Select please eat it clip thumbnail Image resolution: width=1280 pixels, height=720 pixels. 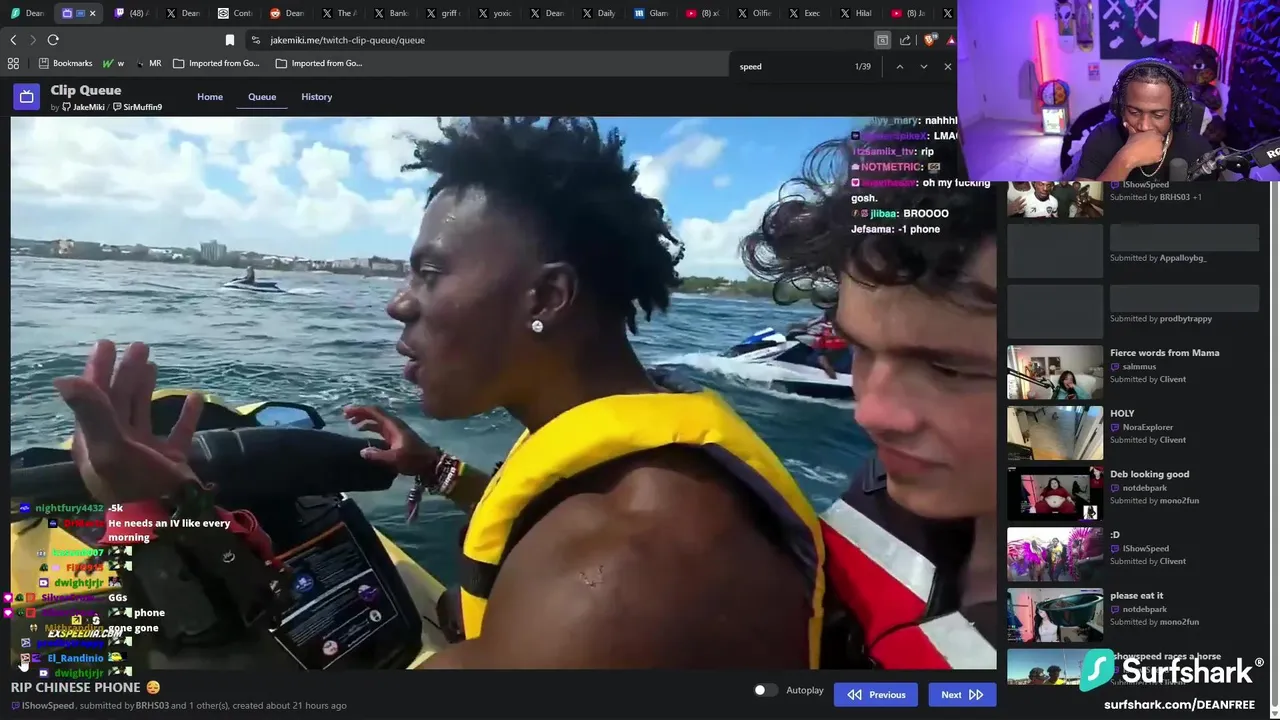[x=1055, y=615]
